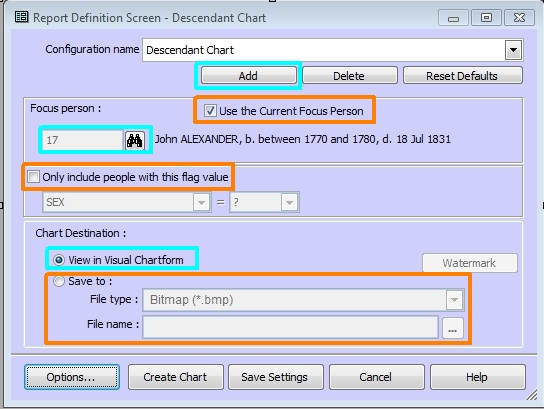The width and height of the screenshot is (544, 409).
Task: Click the binoculars find-person icon
Action: point(135,140)
